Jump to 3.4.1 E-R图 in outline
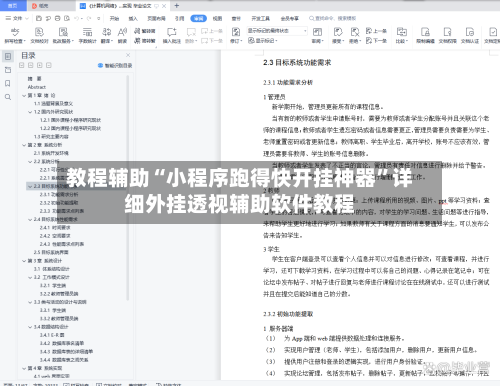 point(52,335)
